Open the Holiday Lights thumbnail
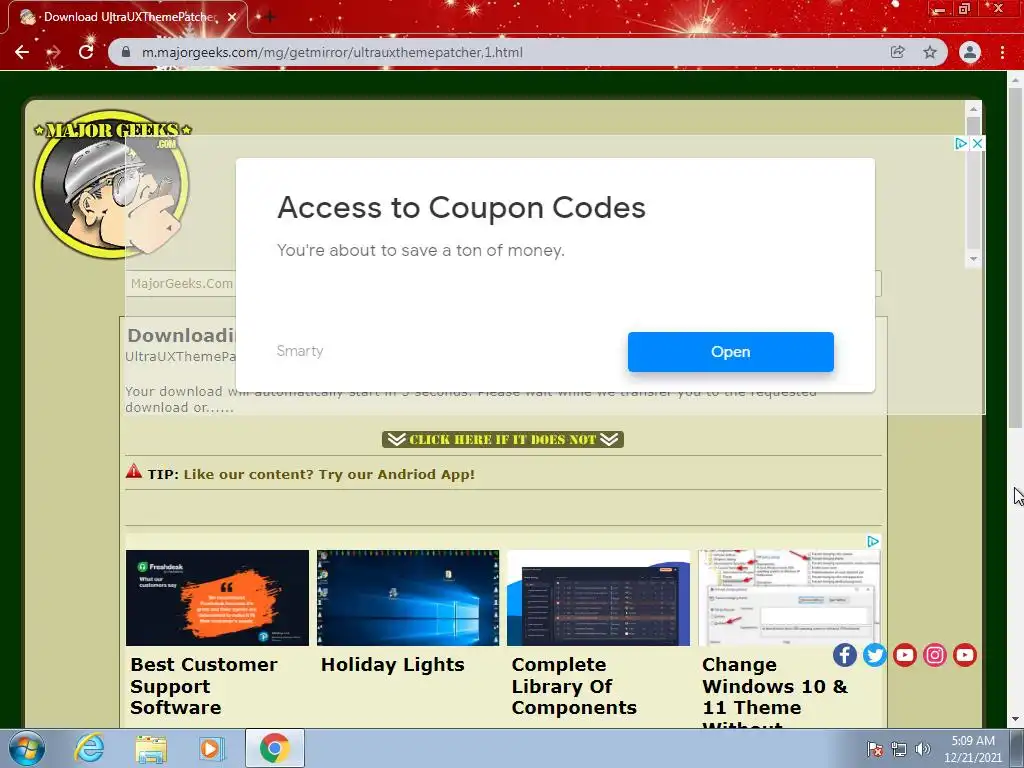Viewport: 1024px width, 768px height. pyautogui.click(x=408, y=598)
